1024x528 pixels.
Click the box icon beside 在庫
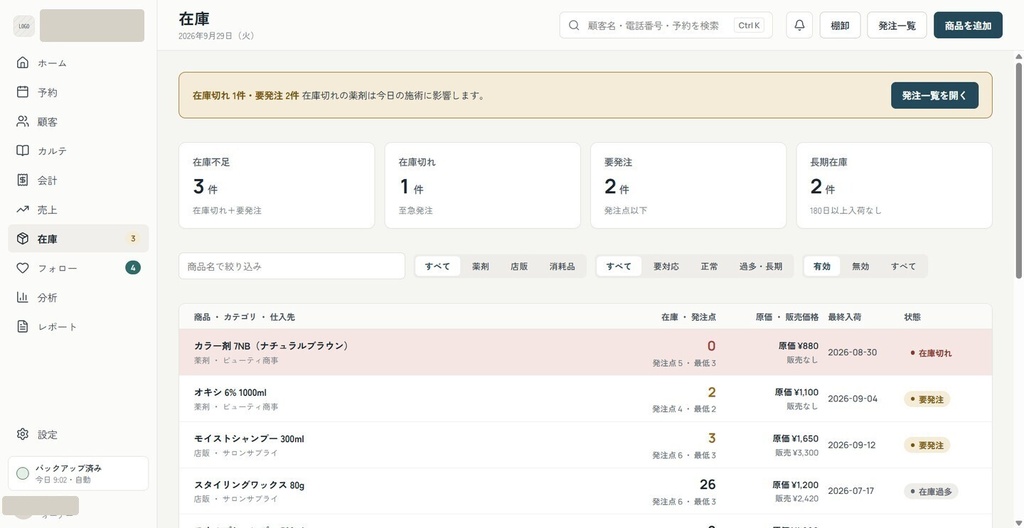23,239
